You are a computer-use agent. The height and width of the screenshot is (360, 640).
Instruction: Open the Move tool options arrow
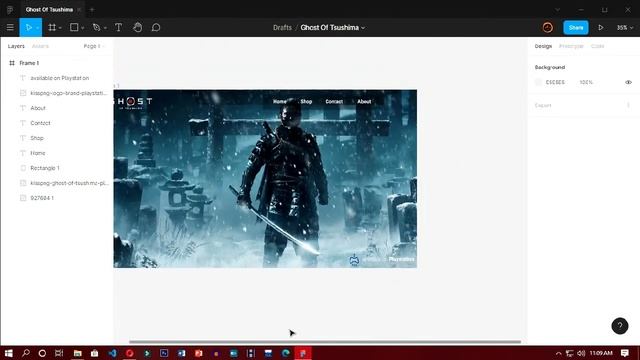(x=37, y=28)
